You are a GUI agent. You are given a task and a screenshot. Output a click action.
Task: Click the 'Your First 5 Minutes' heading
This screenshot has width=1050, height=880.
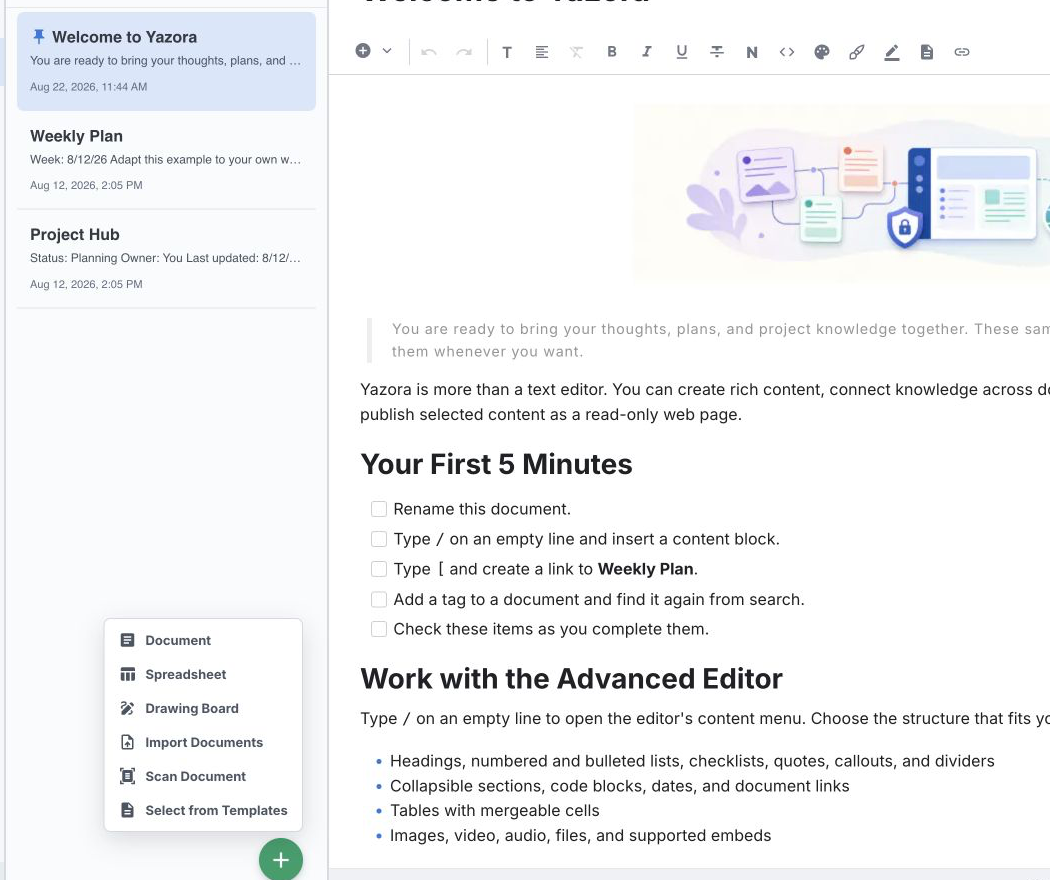(x=496, y=464)
